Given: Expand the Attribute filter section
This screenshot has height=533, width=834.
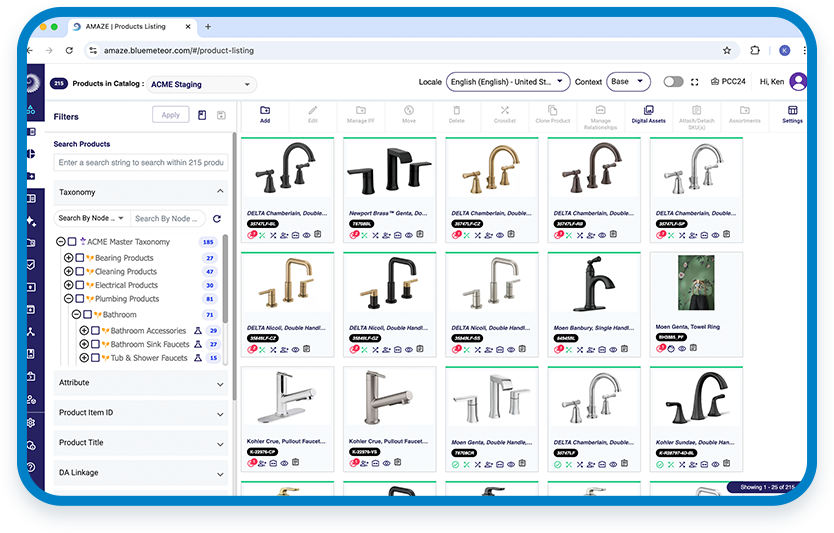Looking at the screenshot, I should click(220, 384).
